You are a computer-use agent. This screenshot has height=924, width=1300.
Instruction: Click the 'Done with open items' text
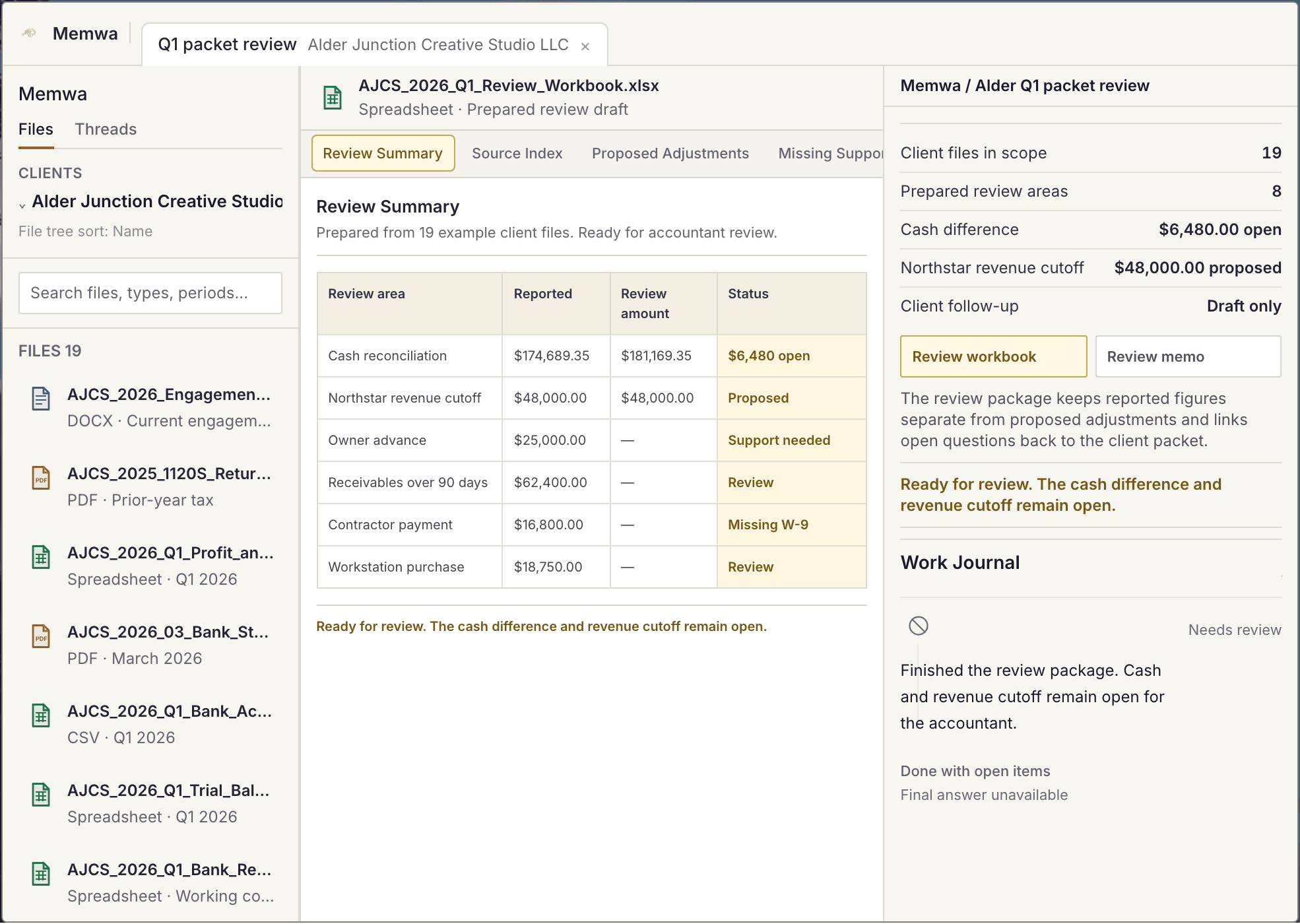coord(975,772)
